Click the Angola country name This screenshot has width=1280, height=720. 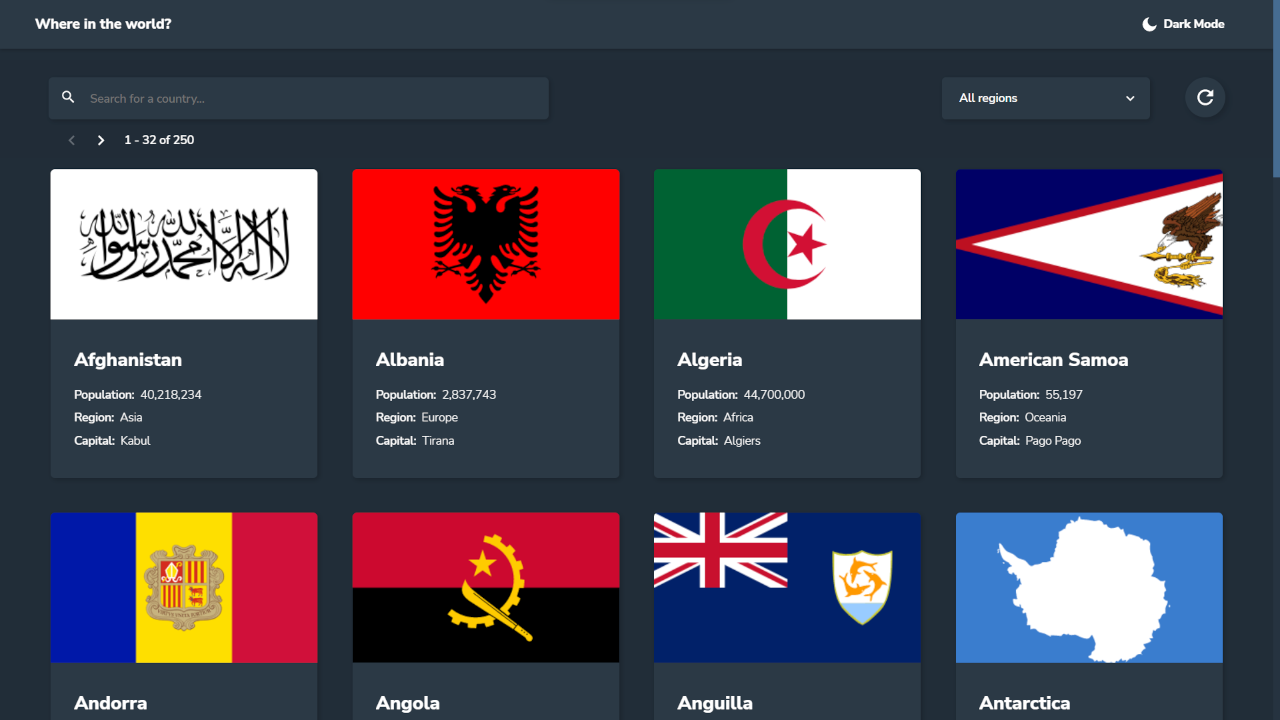tap(408, 703)
